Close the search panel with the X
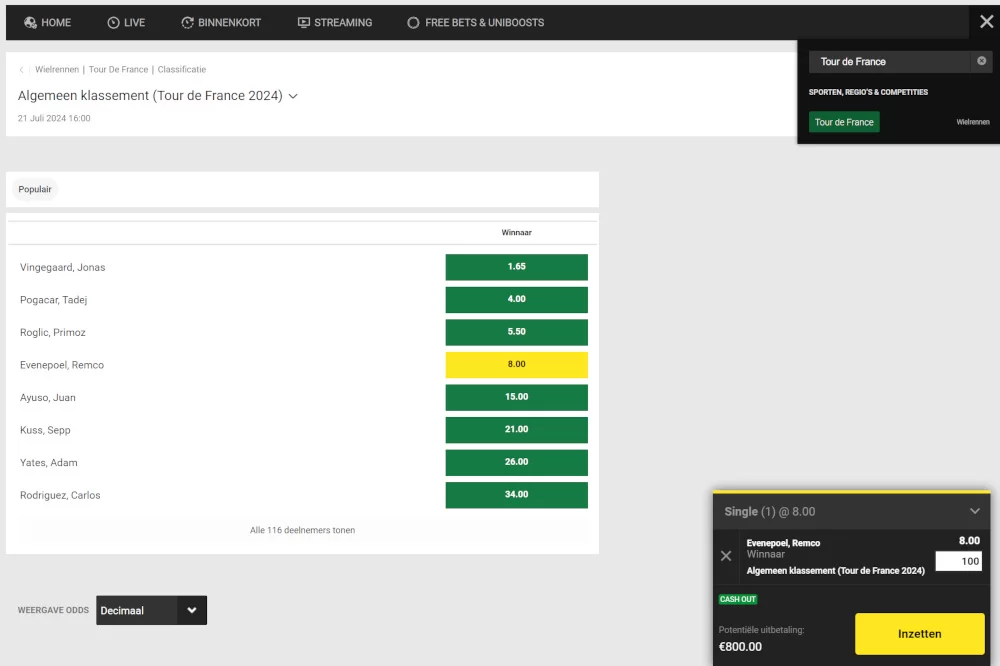The height and width of the screenshot is (666, 1000). click(x=986, y=22)
